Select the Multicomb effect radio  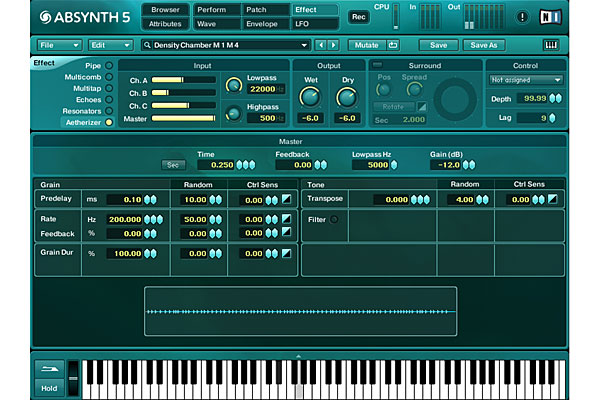[x=109, y=77]
